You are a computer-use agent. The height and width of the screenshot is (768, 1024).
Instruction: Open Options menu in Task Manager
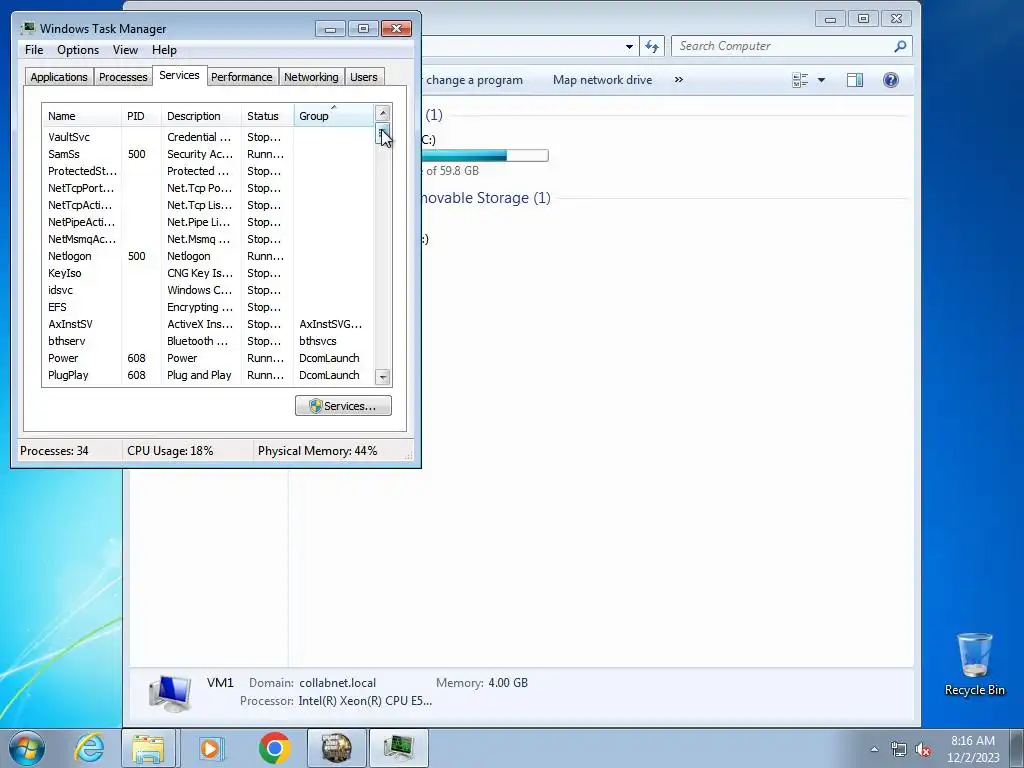(x=78, y=50)
